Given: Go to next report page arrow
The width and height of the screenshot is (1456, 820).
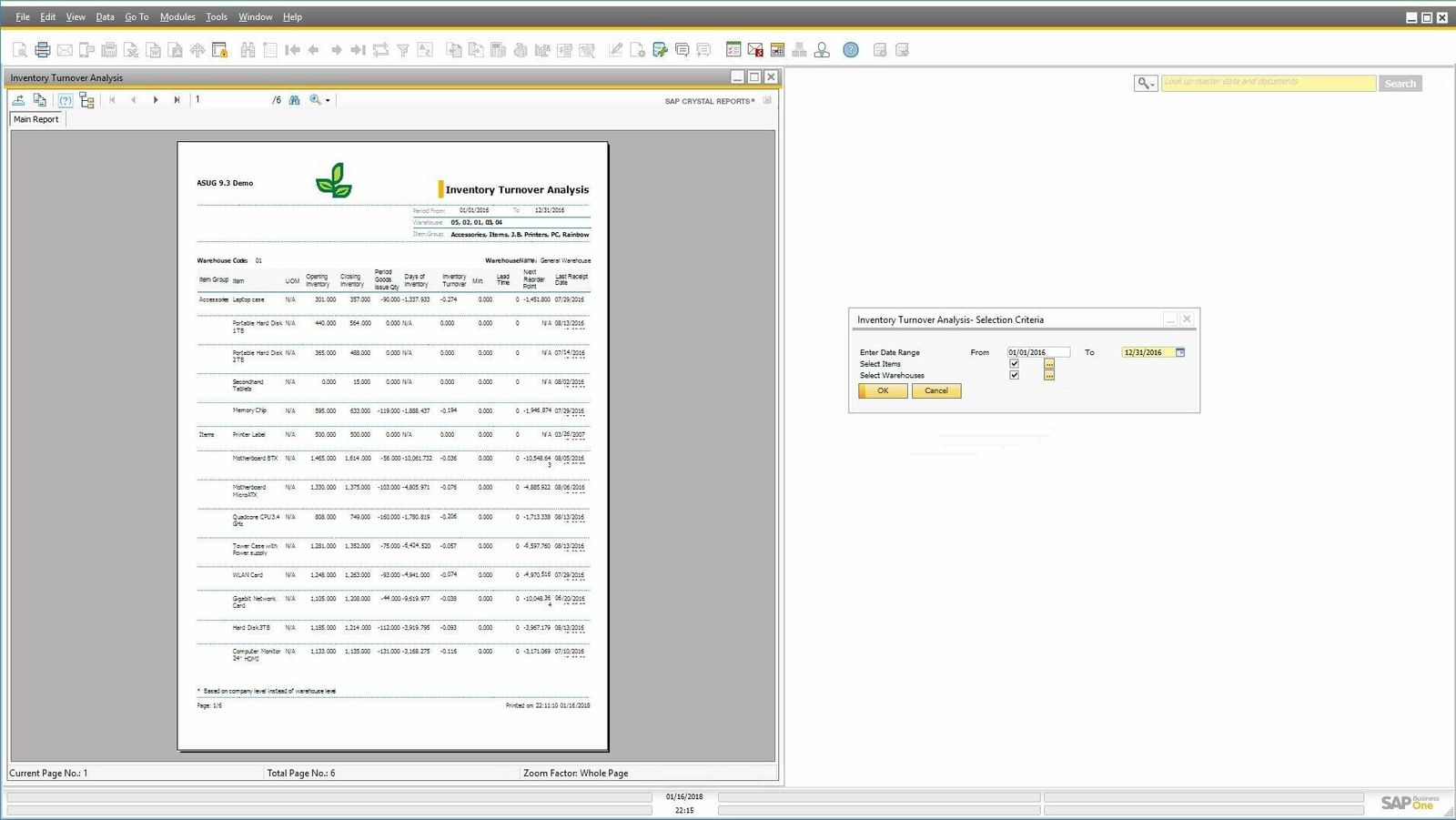Looking at the screenshot, I should (156, 100).
